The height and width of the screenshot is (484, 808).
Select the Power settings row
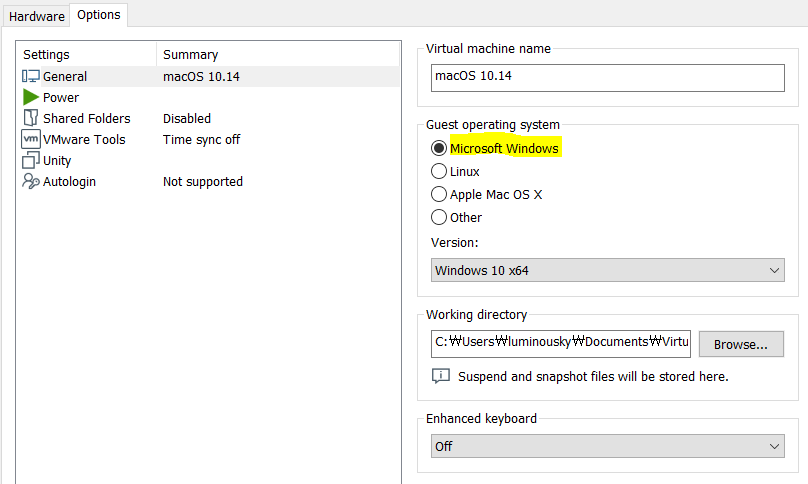[x=210, y=97]
